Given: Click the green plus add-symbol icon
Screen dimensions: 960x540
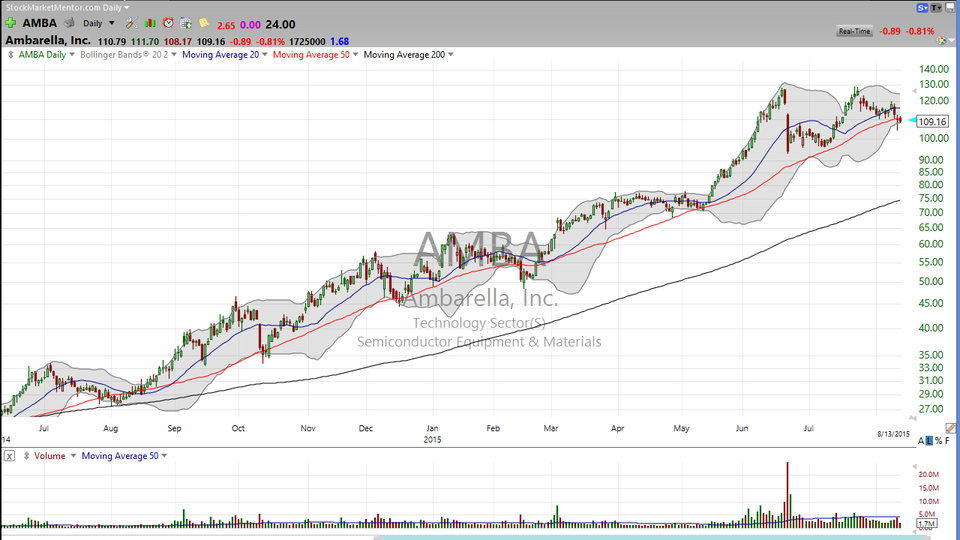Looking at the screenshot, I should point(10,23).
